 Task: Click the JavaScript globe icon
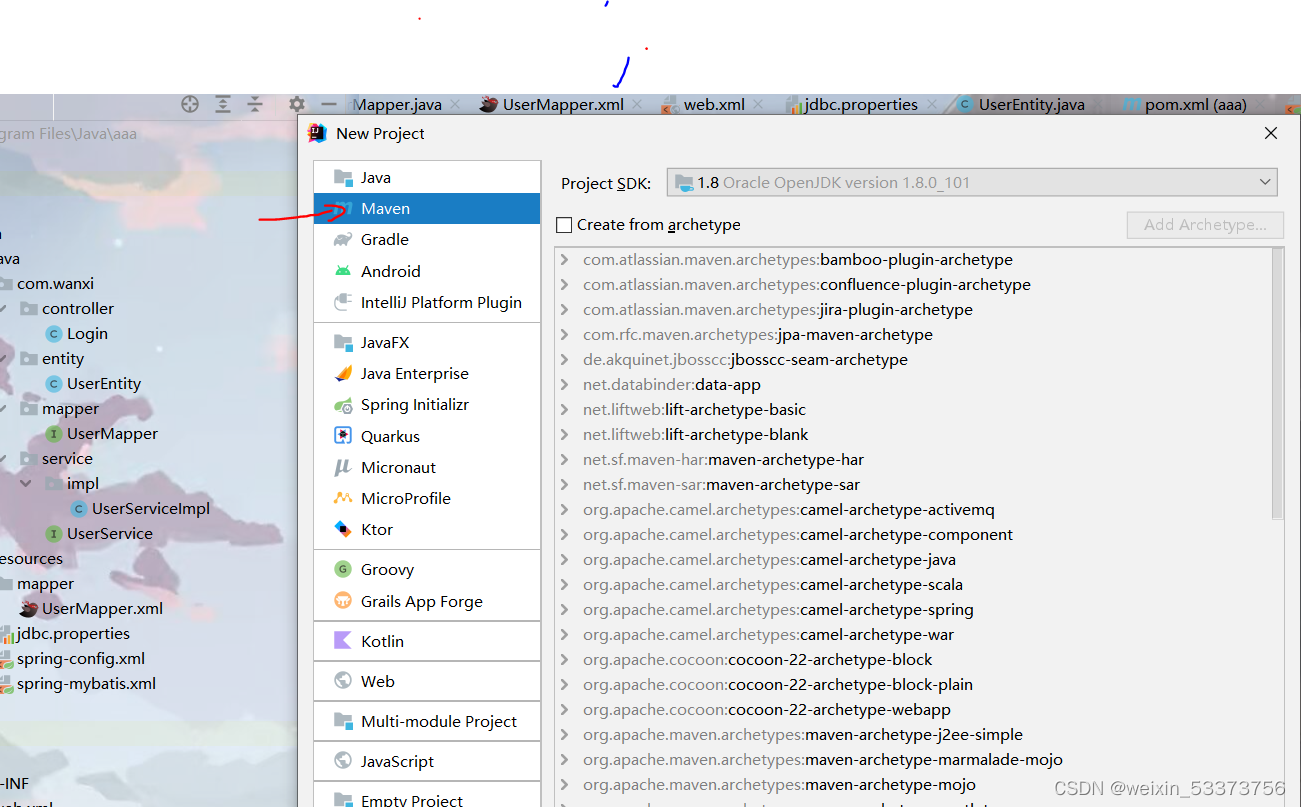pos(343,761)
